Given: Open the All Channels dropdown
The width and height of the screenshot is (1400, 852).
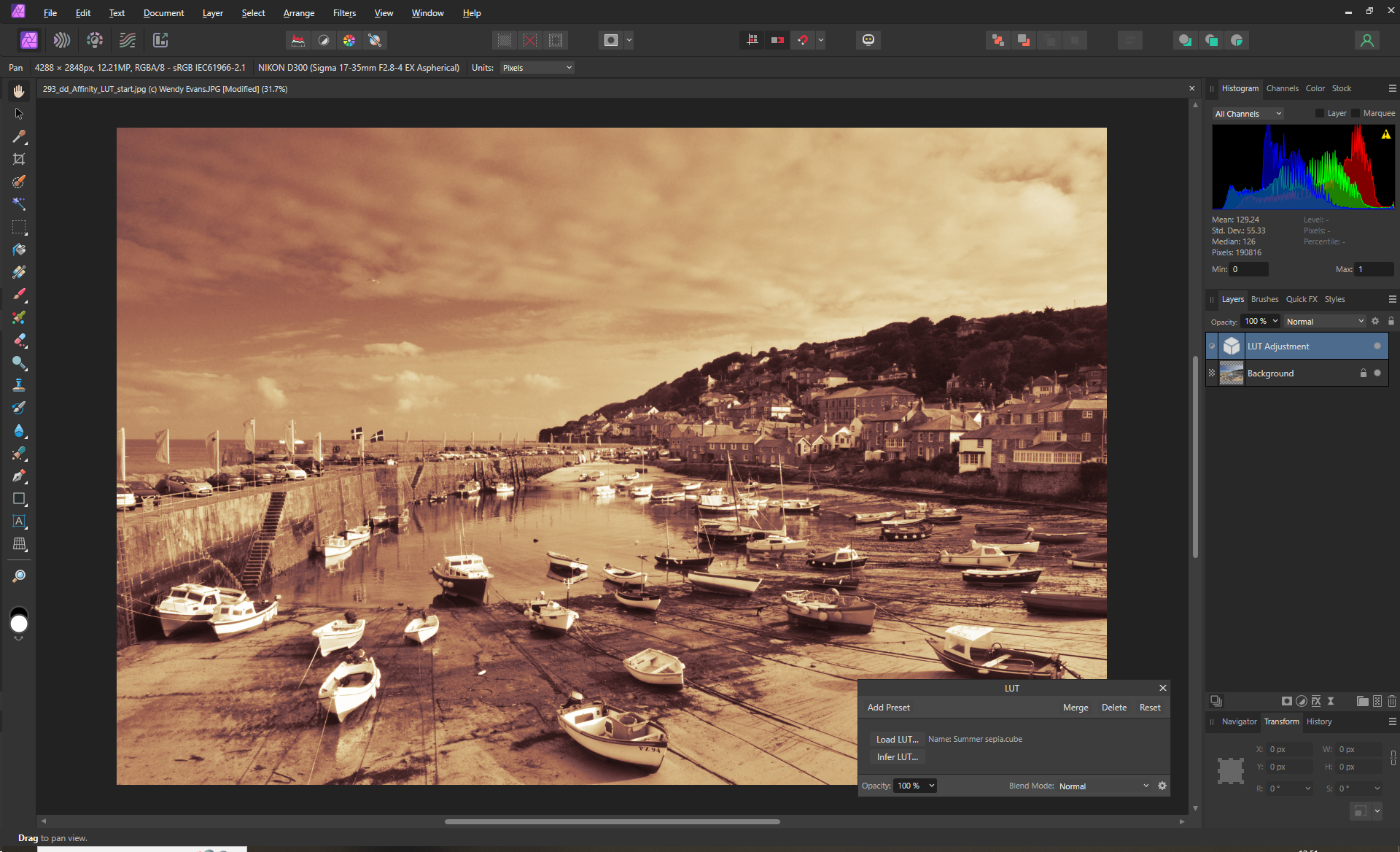Looking at the screenshot, I should click(x=1248, y=113).
